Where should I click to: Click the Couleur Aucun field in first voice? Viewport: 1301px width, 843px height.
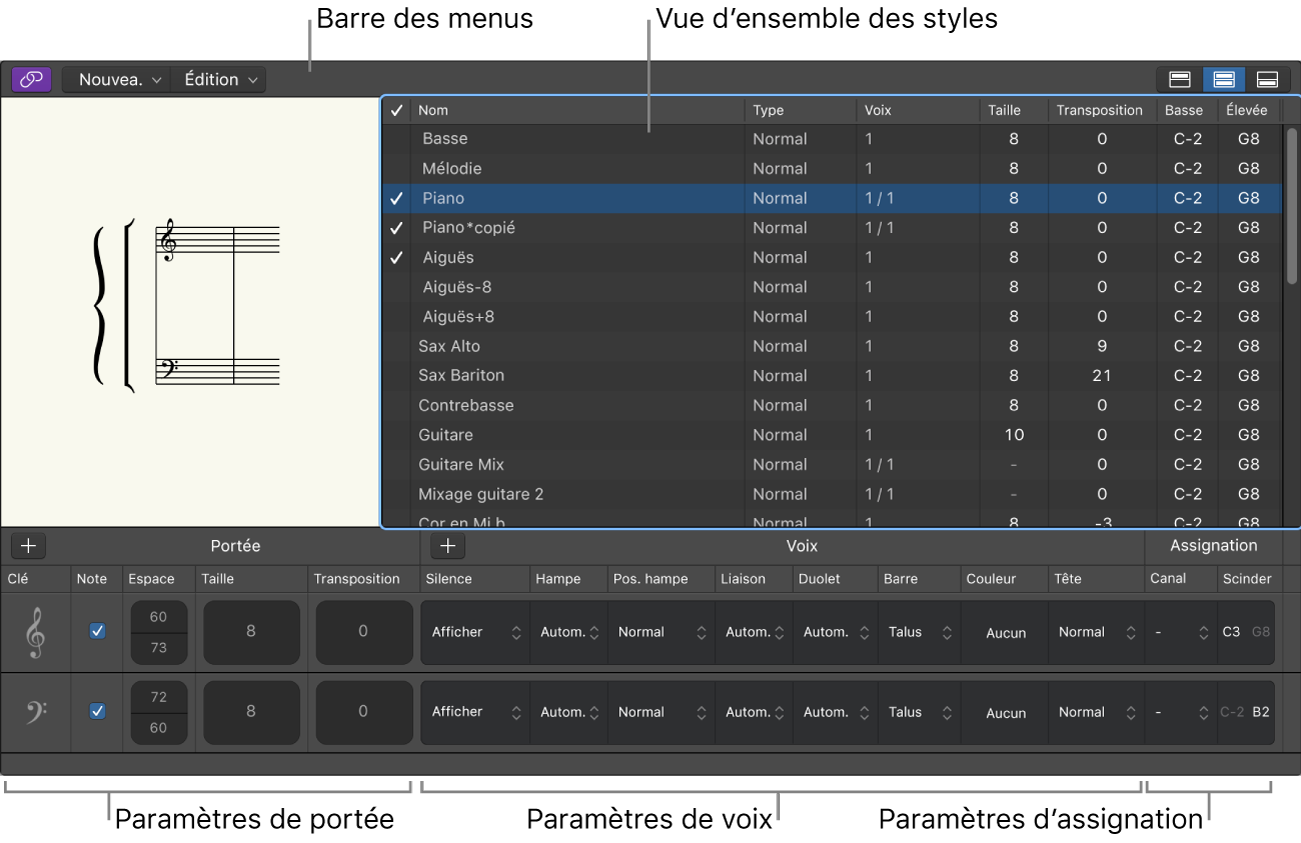[x=1005, y=633]
